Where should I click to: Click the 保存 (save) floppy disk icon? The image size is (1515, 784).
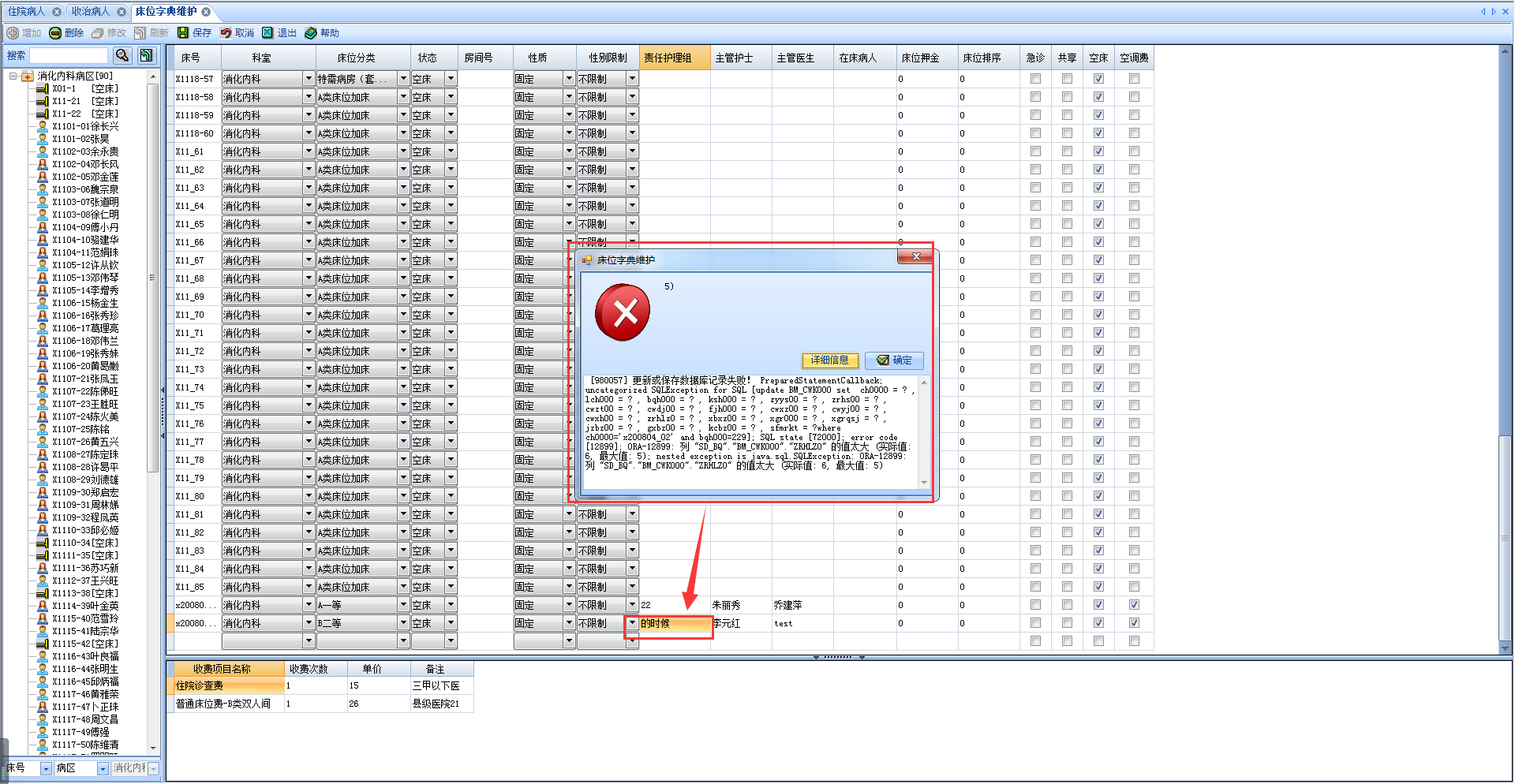183,33
